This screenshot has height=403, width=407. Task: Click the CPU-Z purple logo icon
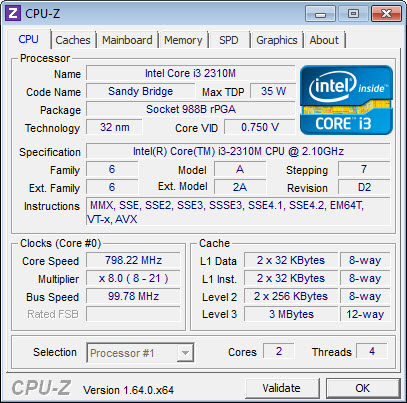pos(13,13)
